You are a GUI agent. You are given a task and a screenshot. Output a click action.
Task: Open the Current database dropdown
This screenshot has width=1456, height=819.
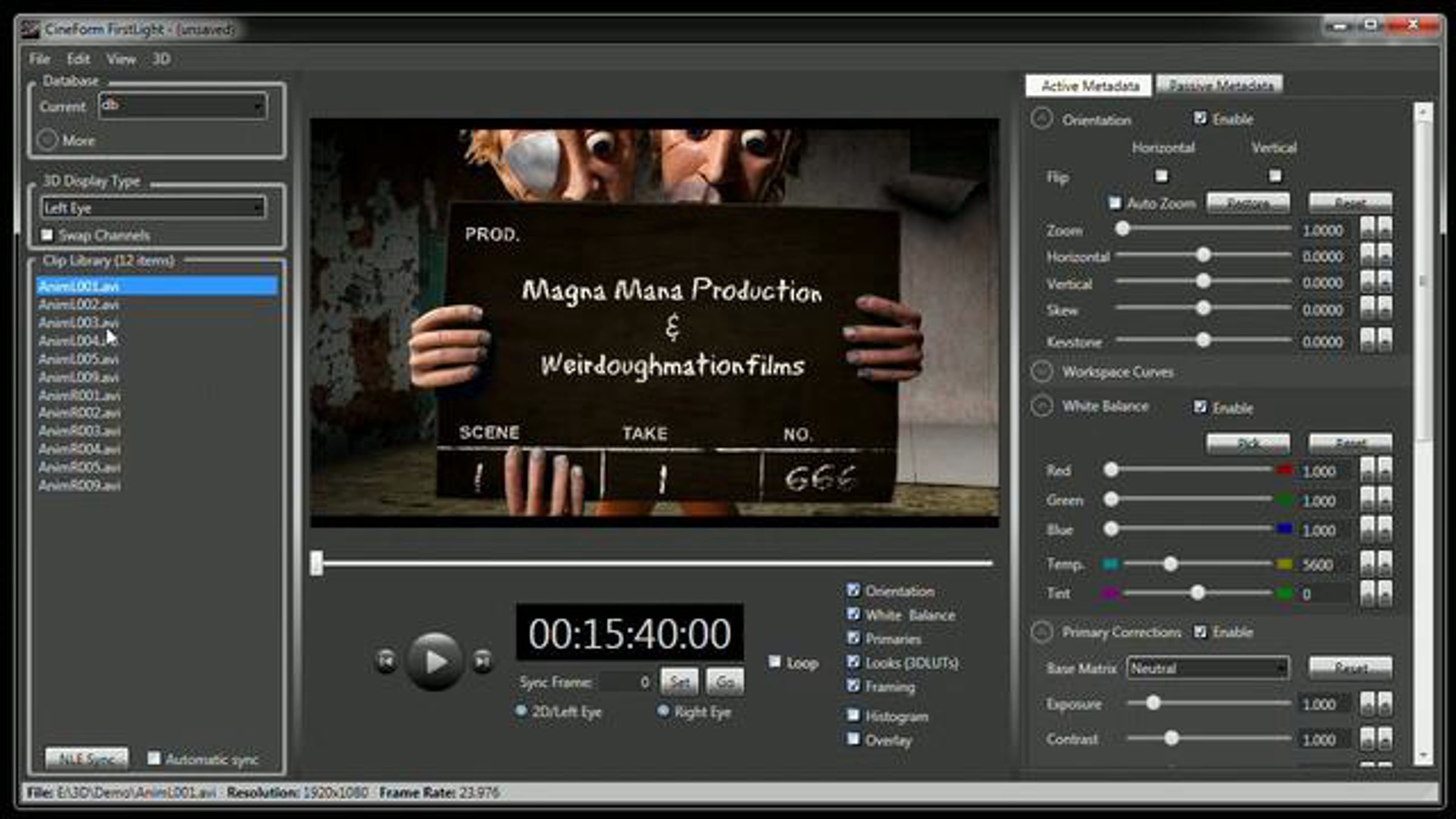183,106
